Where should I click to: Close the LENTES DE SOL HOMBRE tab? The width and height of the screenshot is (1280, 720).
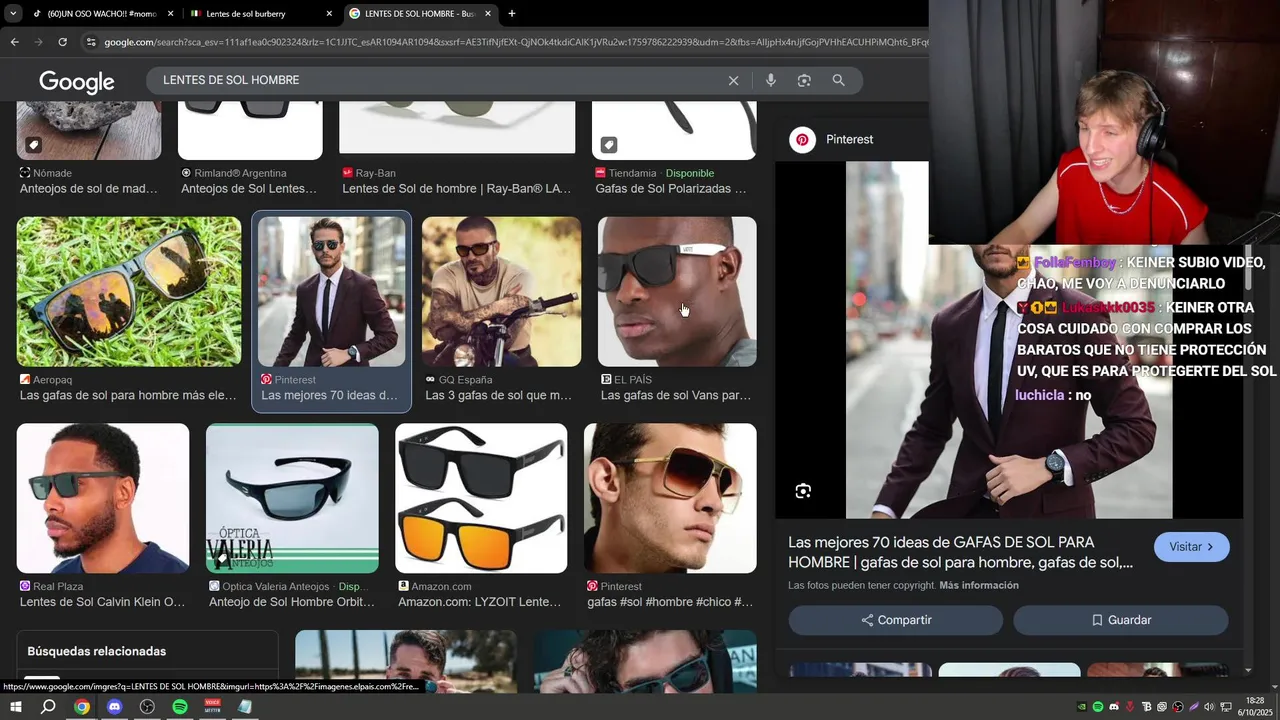coord(488,14)
